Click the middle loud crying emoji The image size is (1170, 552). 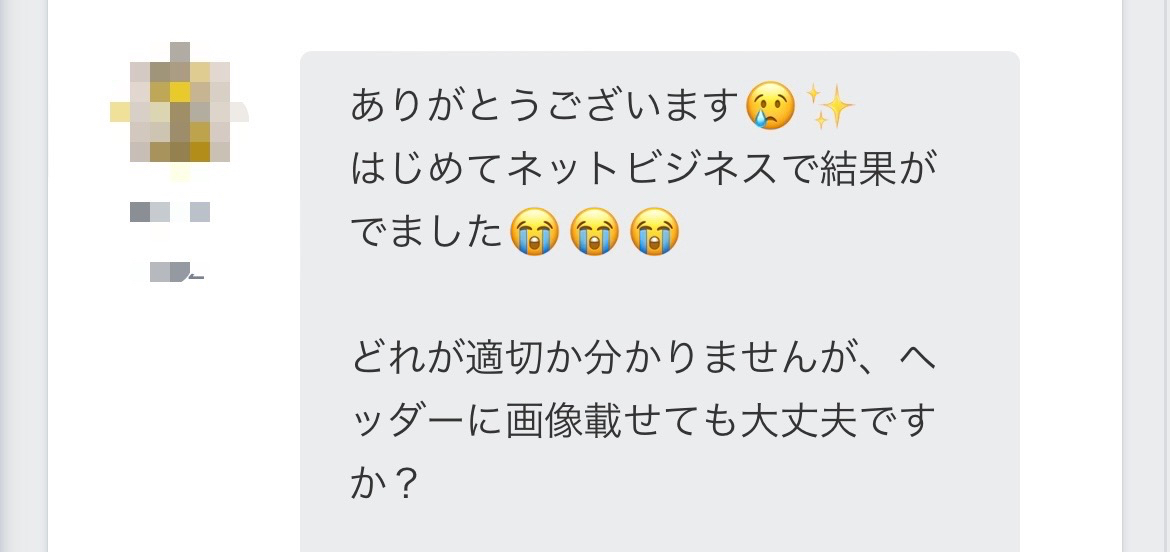click(x=595, y=232)
